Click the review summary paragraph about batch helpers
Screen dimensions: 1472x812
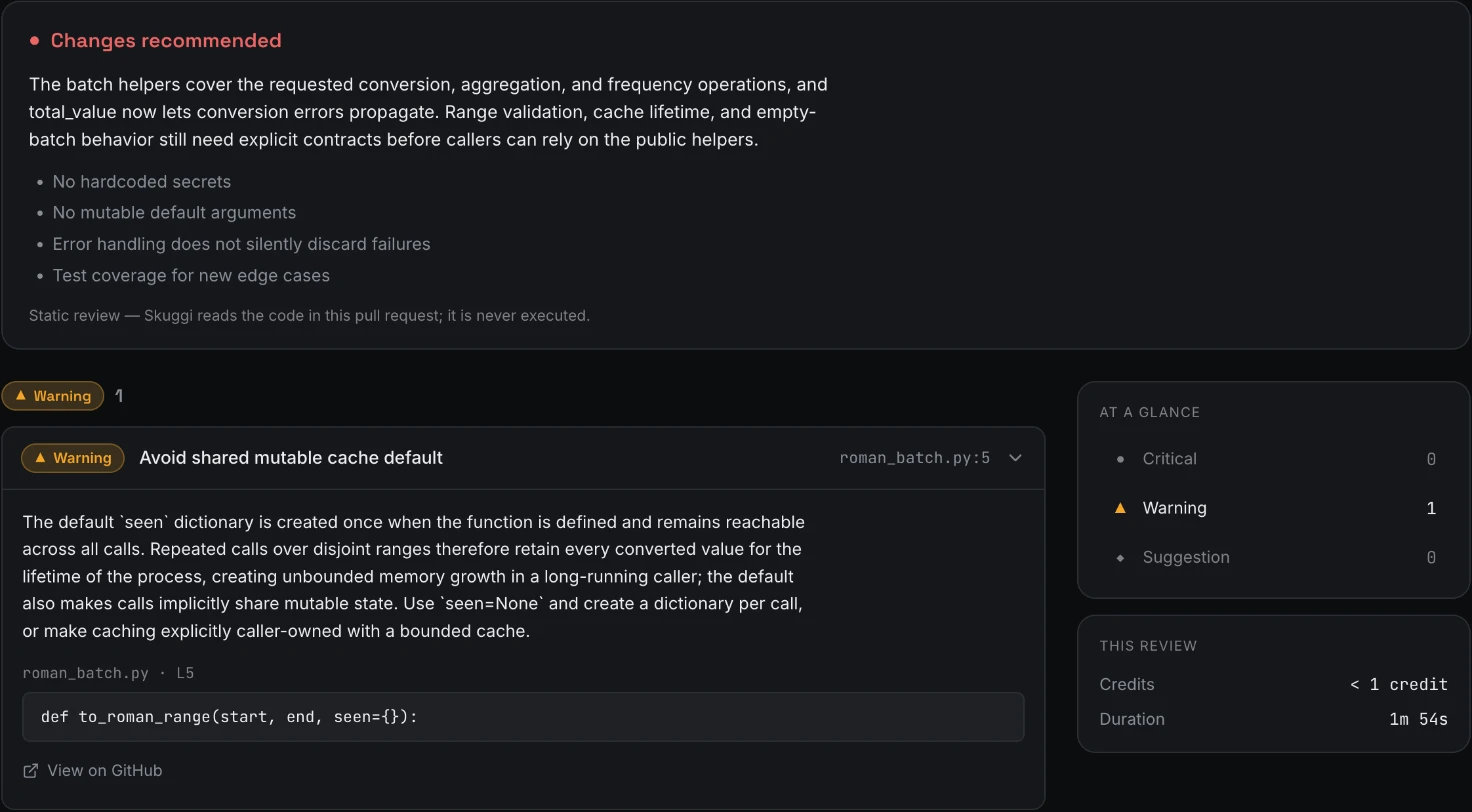(428, 112)
